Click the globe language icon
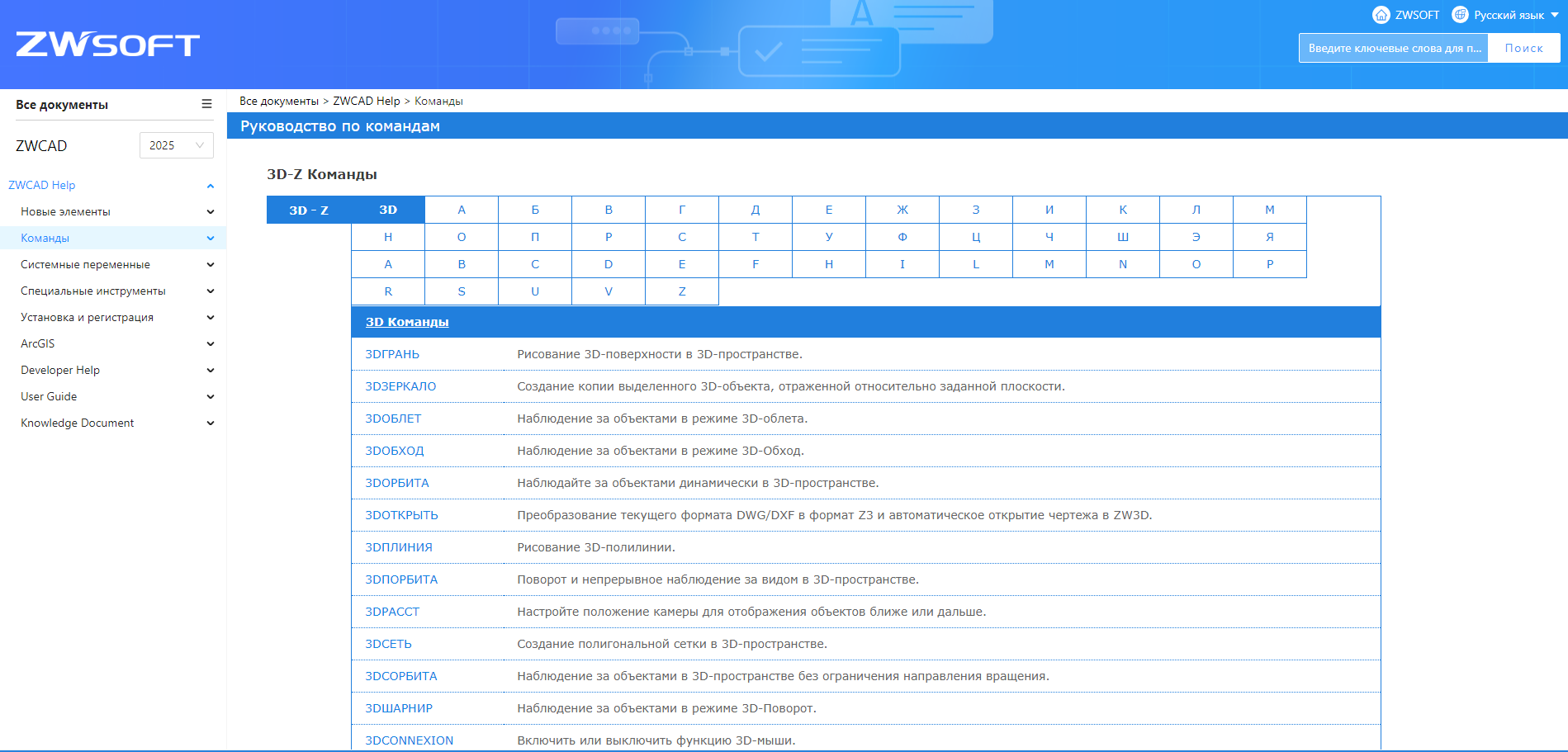Viewport: 1568px width, 752px height. (1460, 15)
